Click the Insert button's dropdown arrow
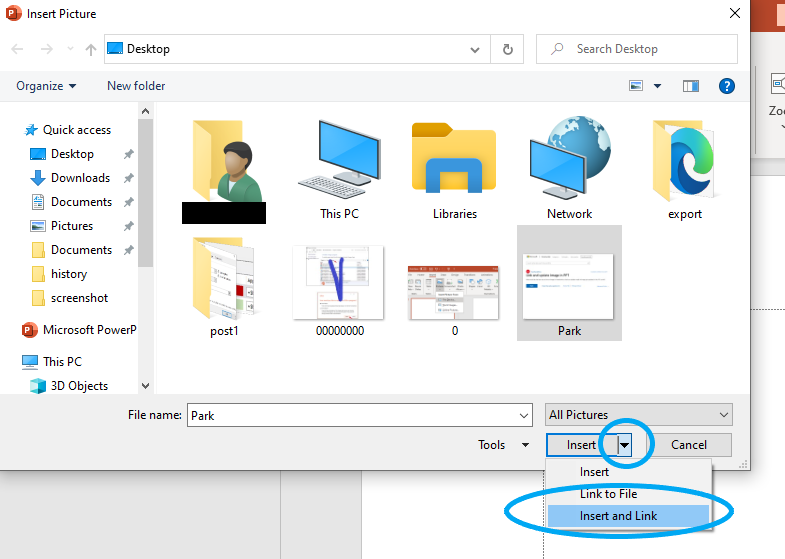 click(624, 445)
